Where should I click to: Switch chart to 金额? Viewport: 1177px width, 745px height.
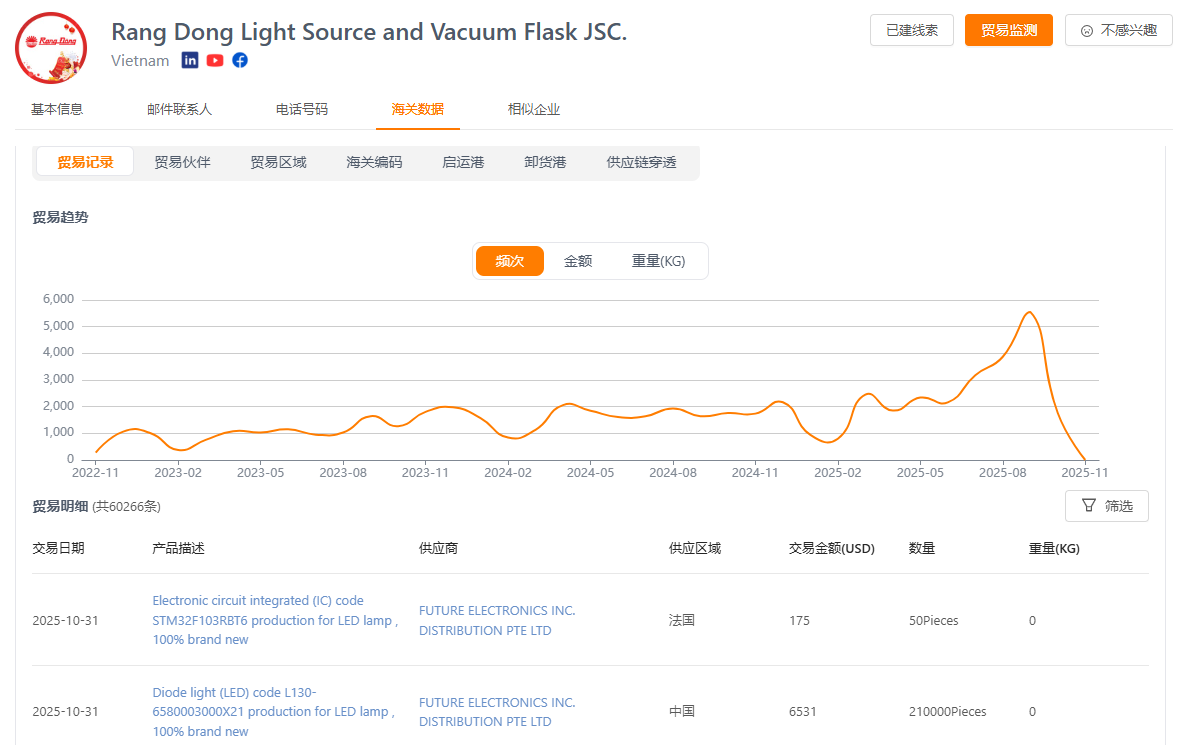pos(578,261)
